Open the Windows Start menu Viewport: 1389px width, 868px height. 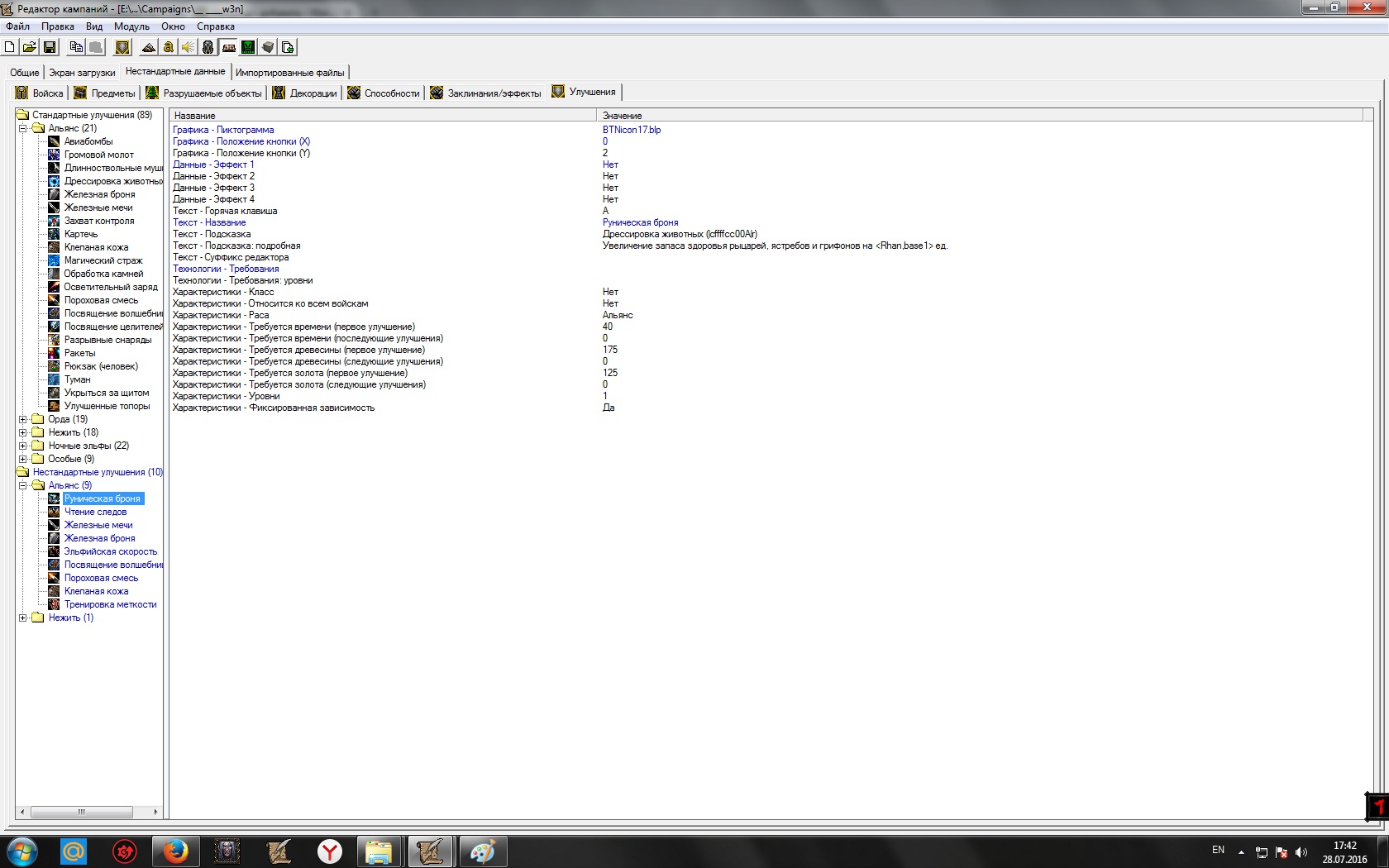(x=21, y=851)
